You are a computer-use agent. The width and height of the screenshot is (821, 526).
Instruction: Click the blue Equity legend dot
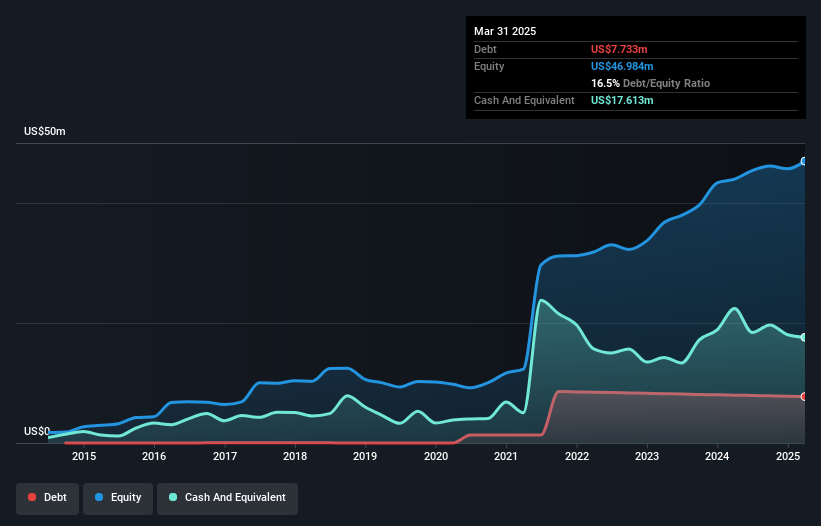(x=99, y=497)
